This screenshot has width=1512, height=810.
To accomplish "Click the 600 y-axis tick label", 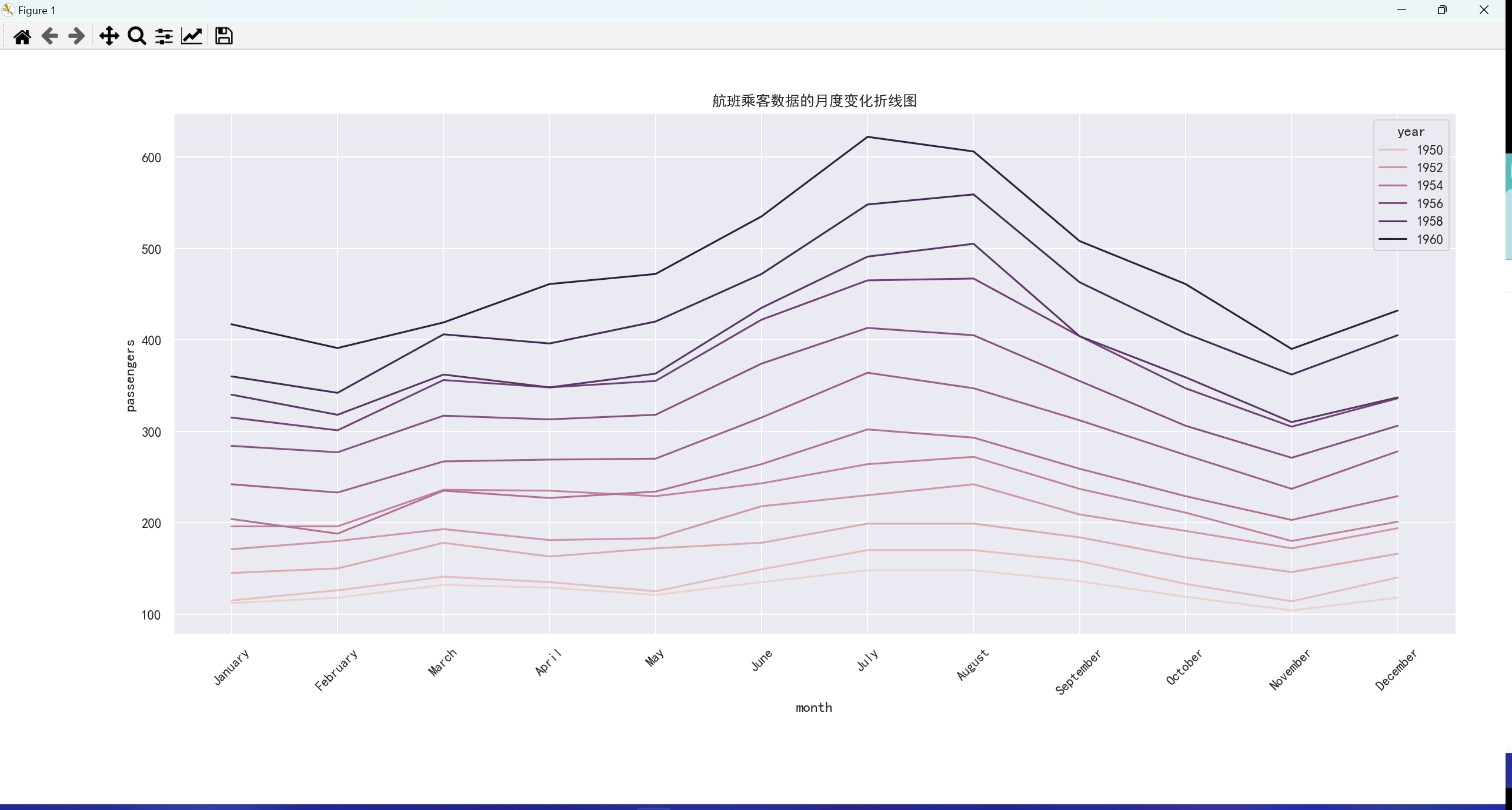I will 151,158.
